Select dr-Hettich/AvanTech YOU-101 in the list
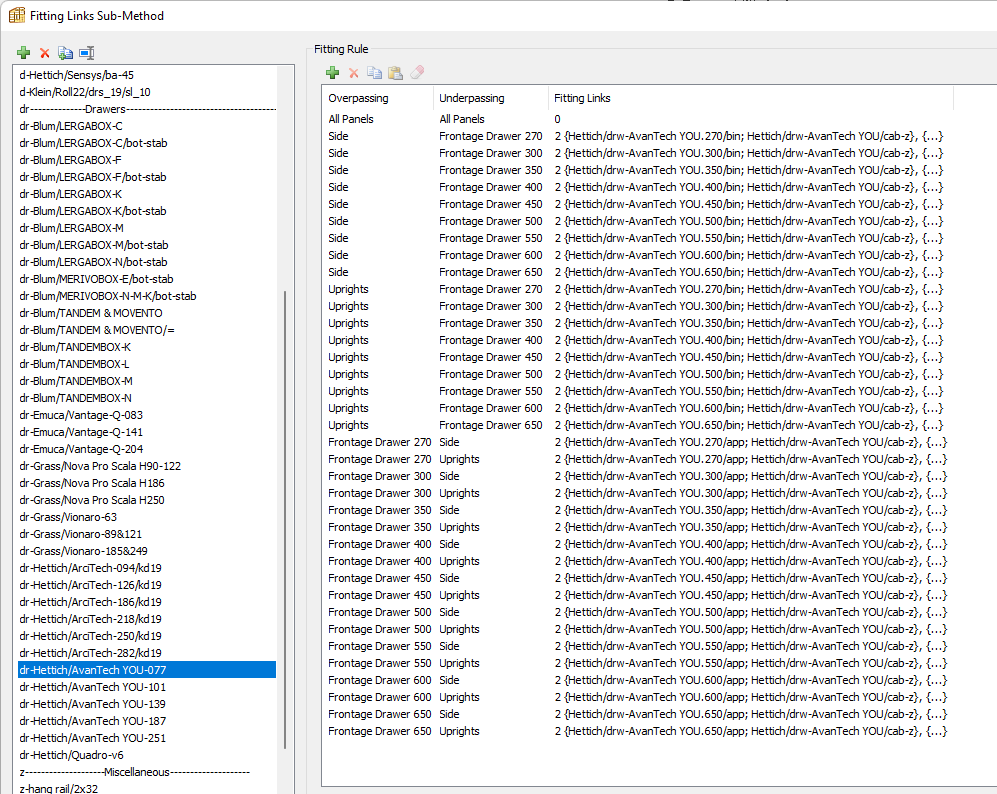Screen dimensions: 997x794 tap(147, 687)
